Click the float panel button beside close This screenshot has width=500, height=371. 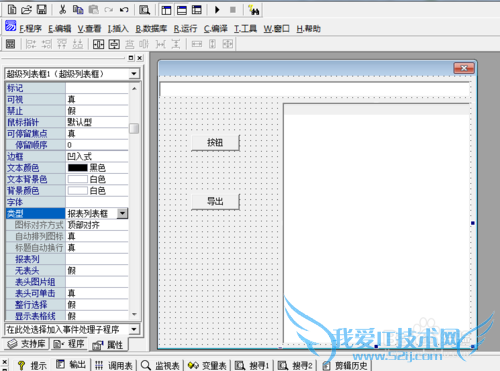point(131,58)
